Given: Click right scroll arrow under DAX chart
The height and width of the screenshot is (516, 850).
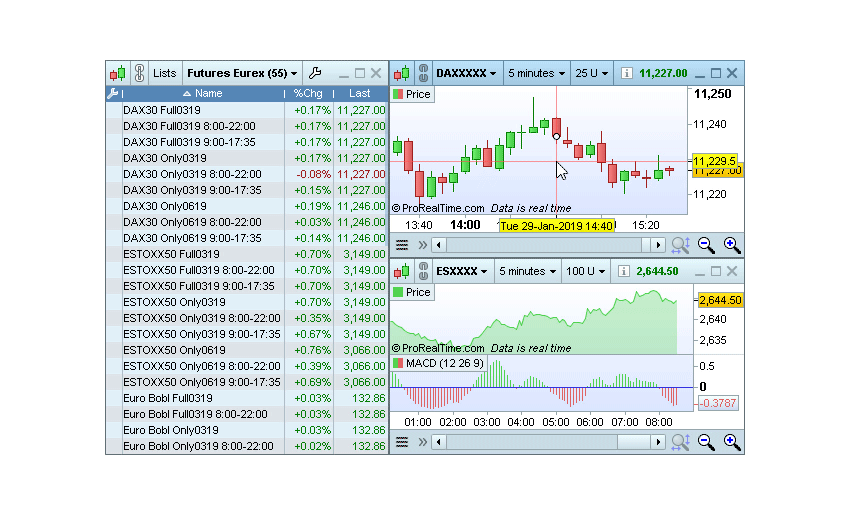Looking at the screenshot, I should click(658, 245).
